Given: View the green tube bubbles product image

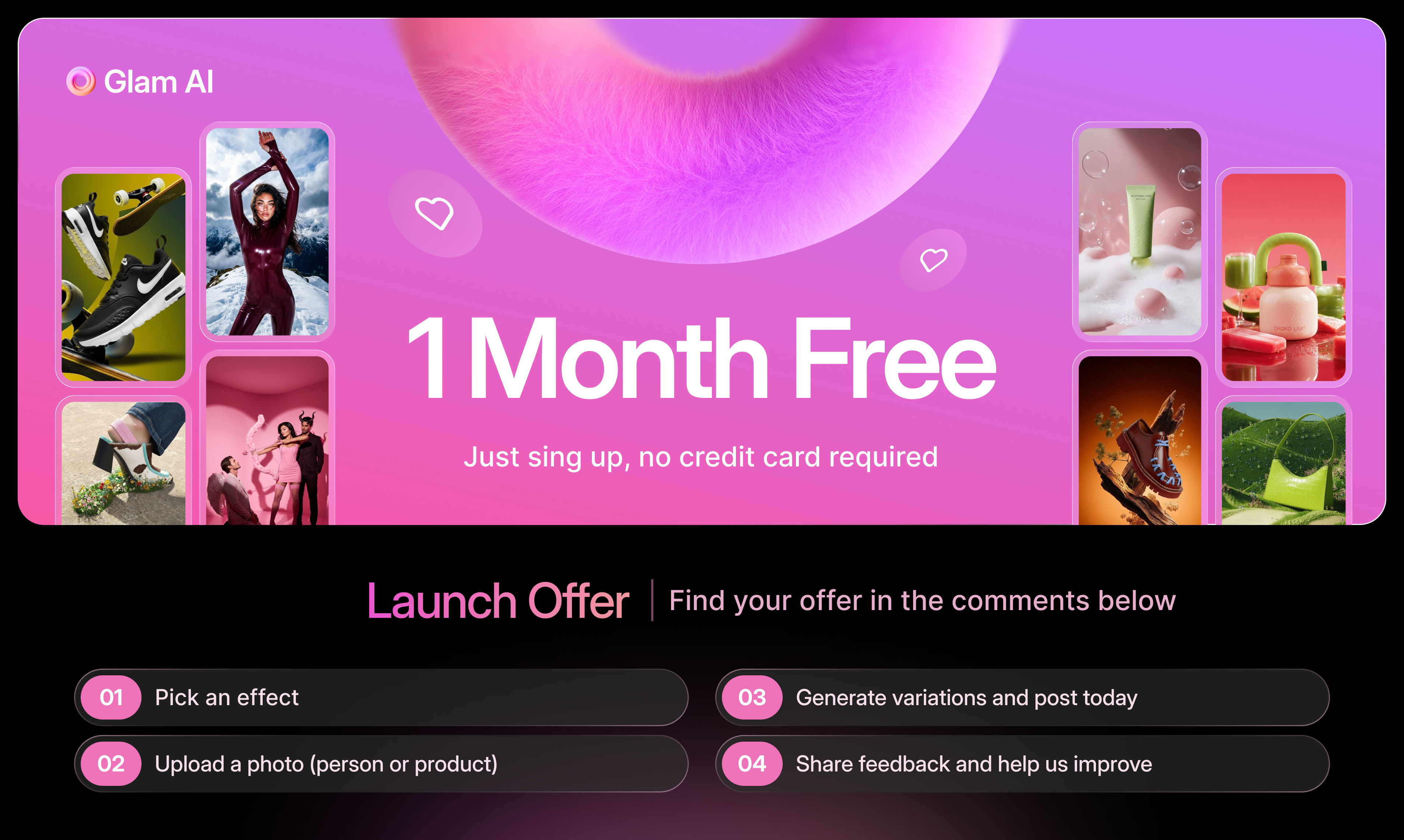Looking at the screenshot, I should [1140, 231].
